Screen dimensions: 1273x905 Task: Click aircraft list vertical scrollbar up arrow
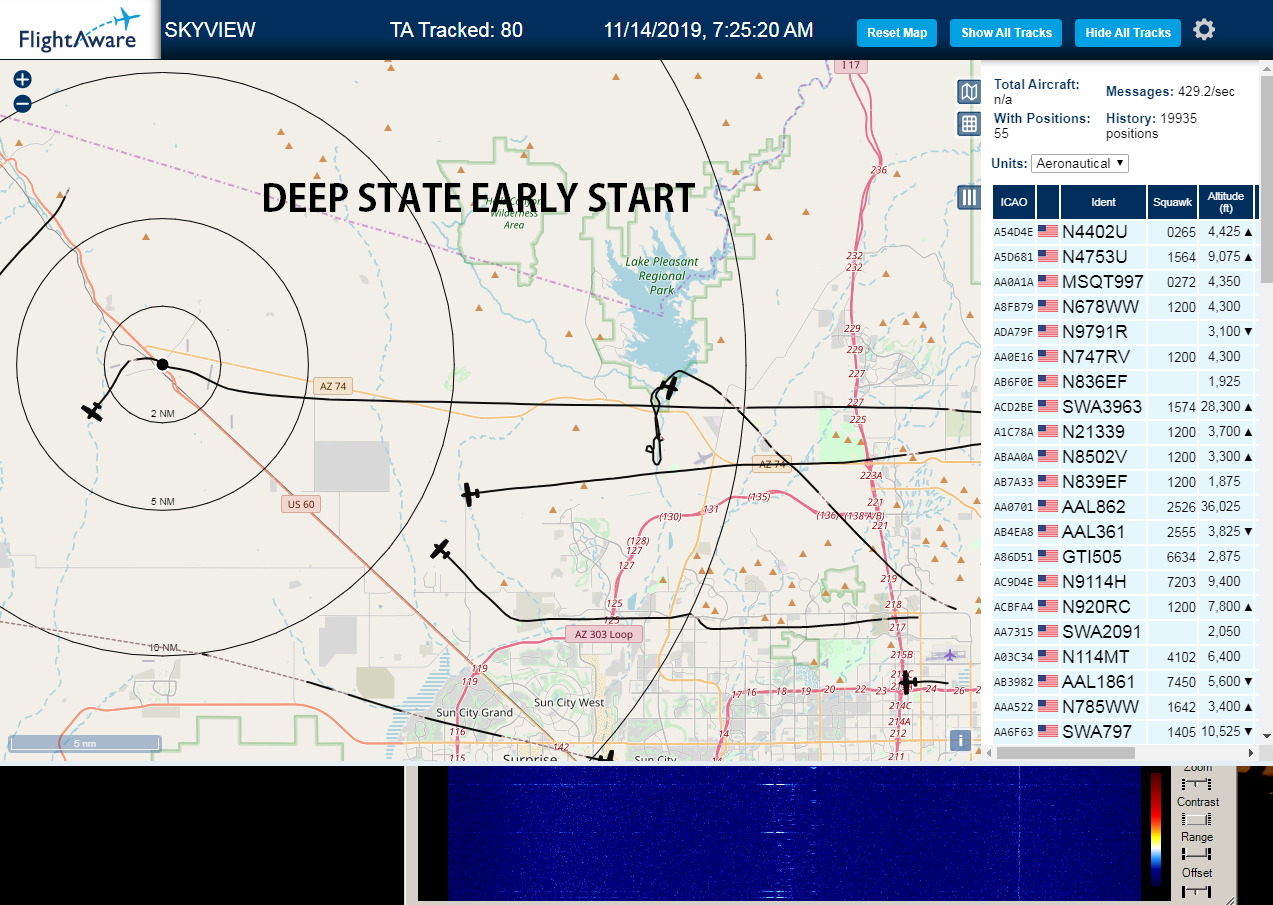[1266, 71]
